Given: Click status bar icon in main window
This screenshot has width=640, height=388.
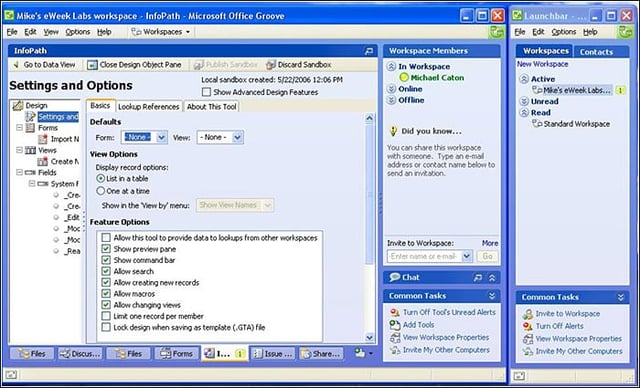Looking at the screenshot, I should pos(11,375).
